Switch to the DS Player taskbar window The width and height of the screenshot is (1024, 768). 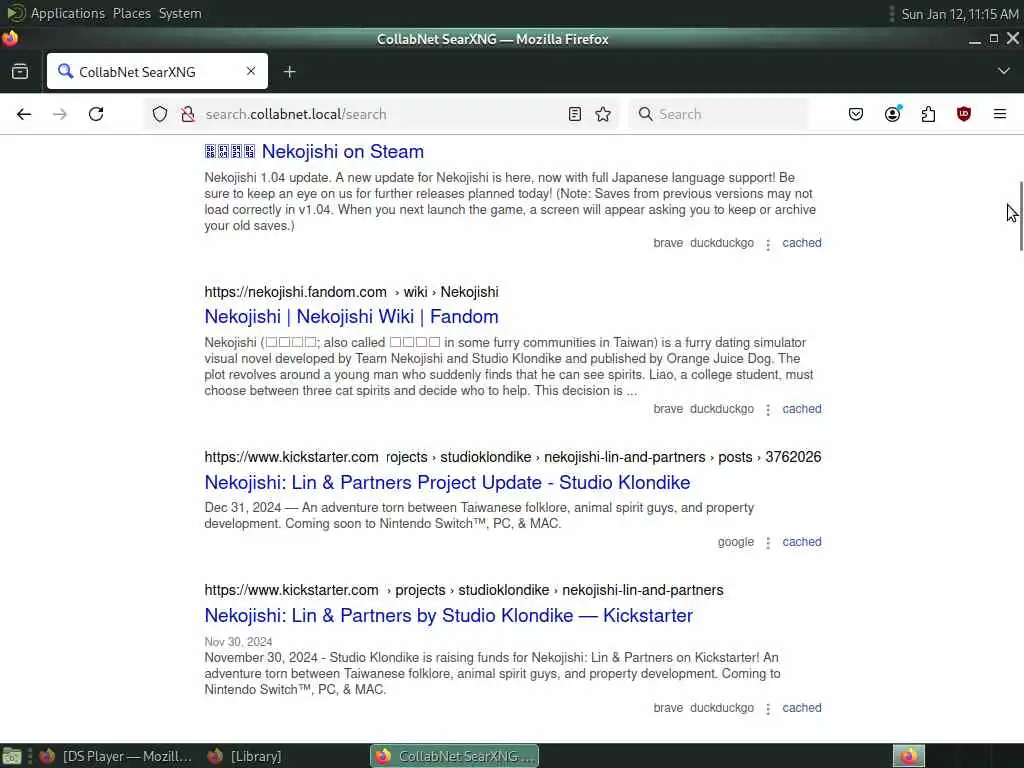(116, 756)
